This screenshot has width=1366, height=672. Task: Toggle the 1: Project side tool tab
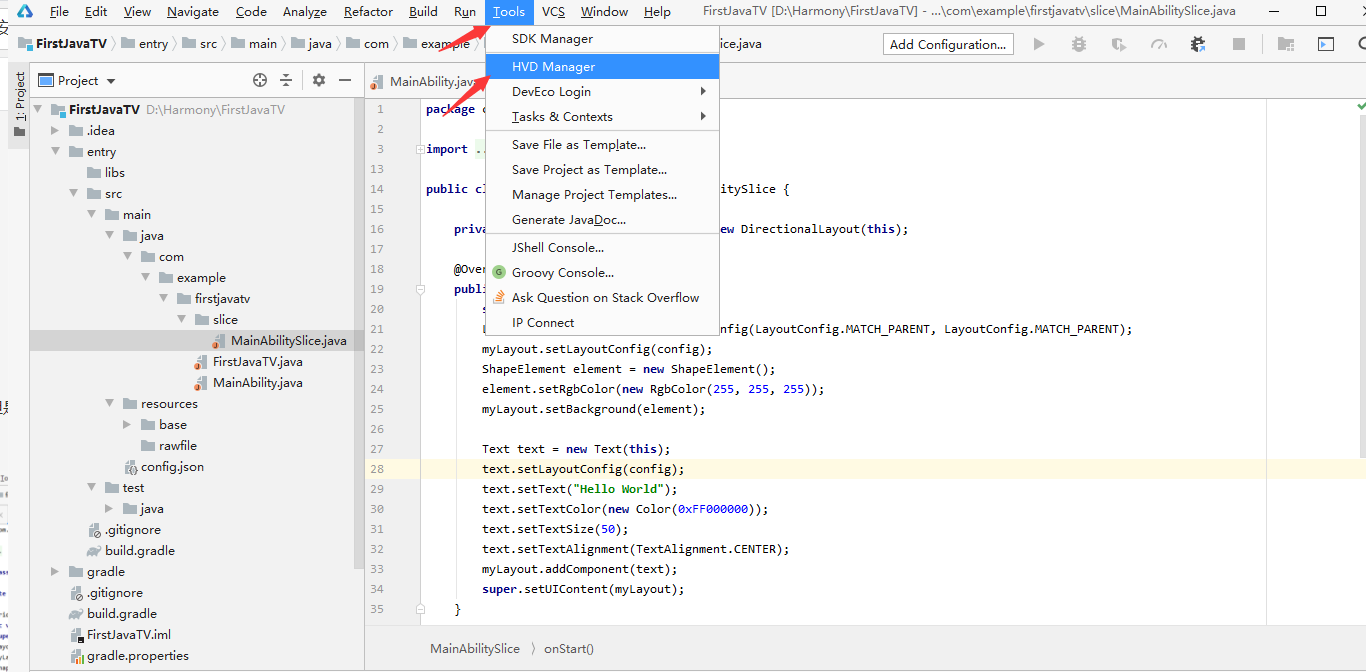tap(19, 104)
